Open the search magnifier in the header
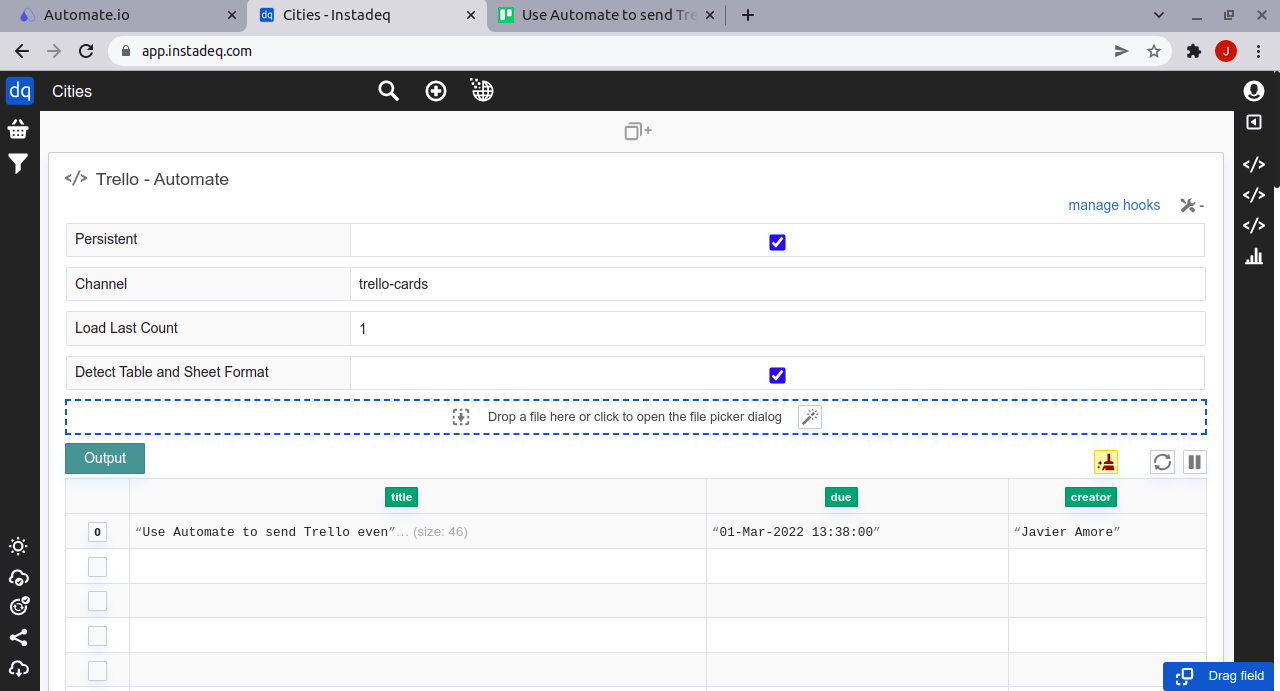Image resolution: width=1280 pixels, height=691 pixels. tap(388, 91)
